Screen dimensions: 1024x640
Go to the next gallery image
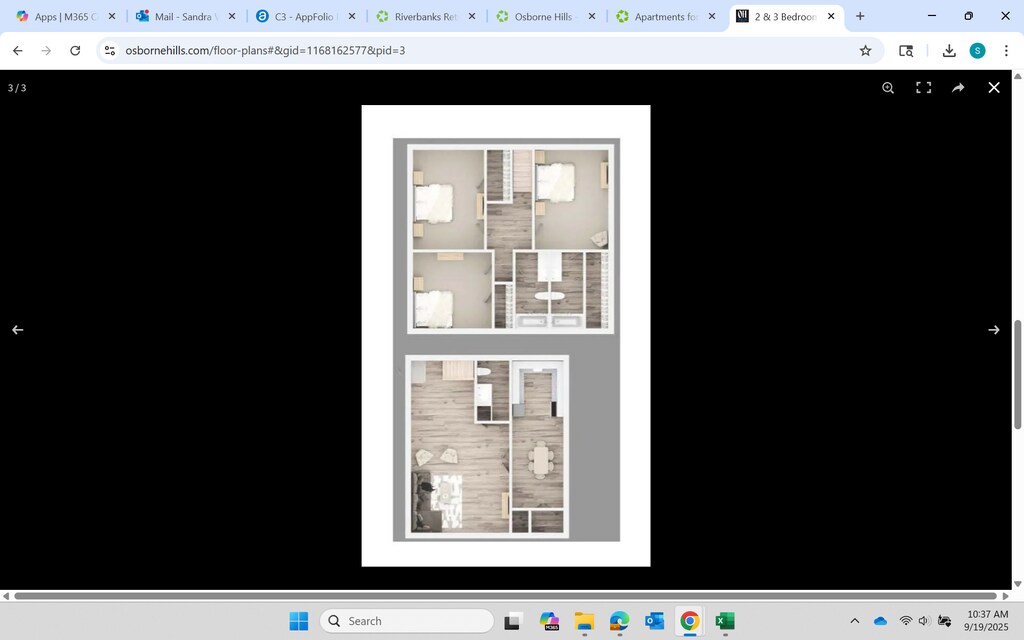pos(994,330)
